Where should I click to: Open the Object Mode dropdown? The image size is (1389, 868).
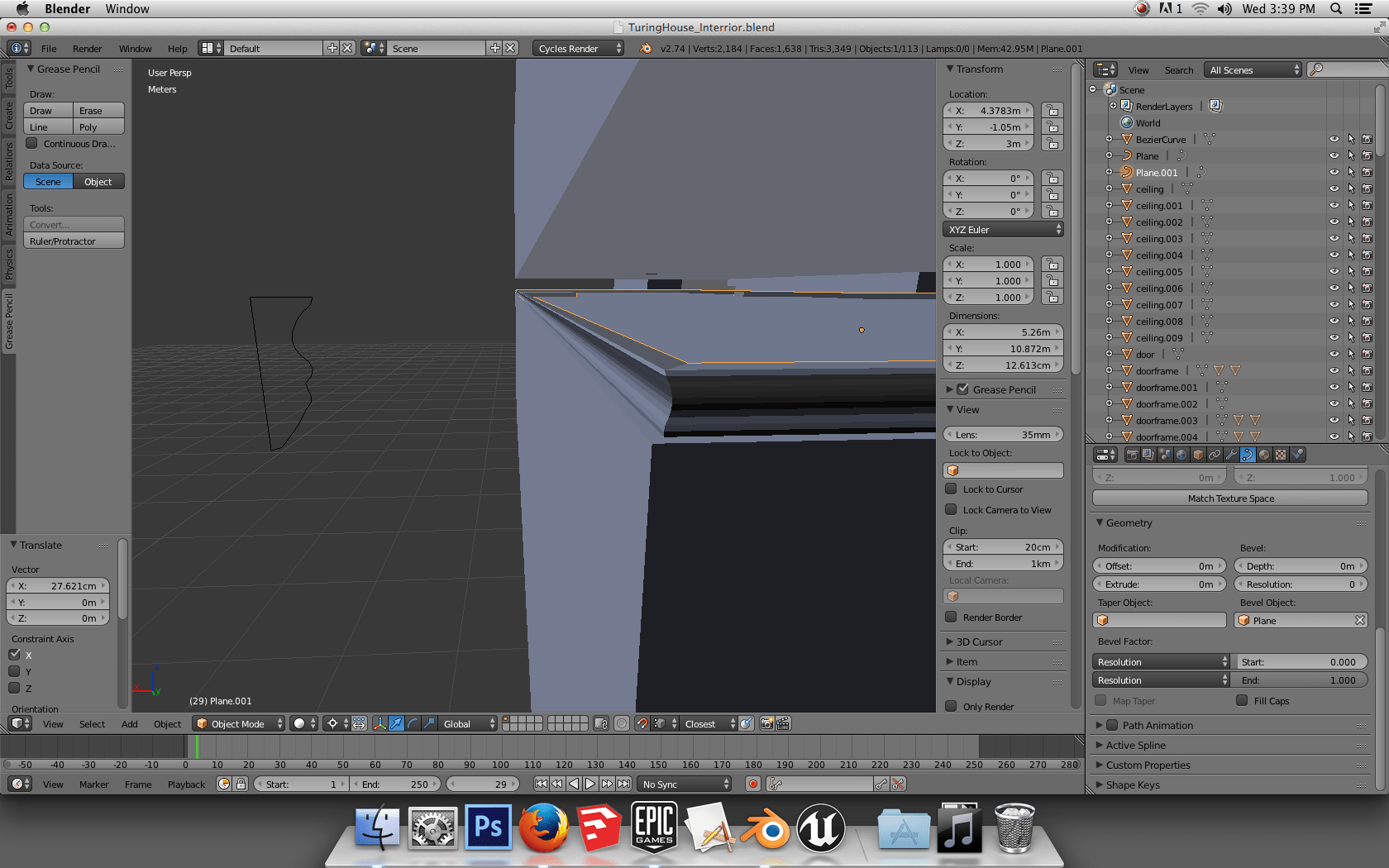pyautogui.click(x=238, y=723)
